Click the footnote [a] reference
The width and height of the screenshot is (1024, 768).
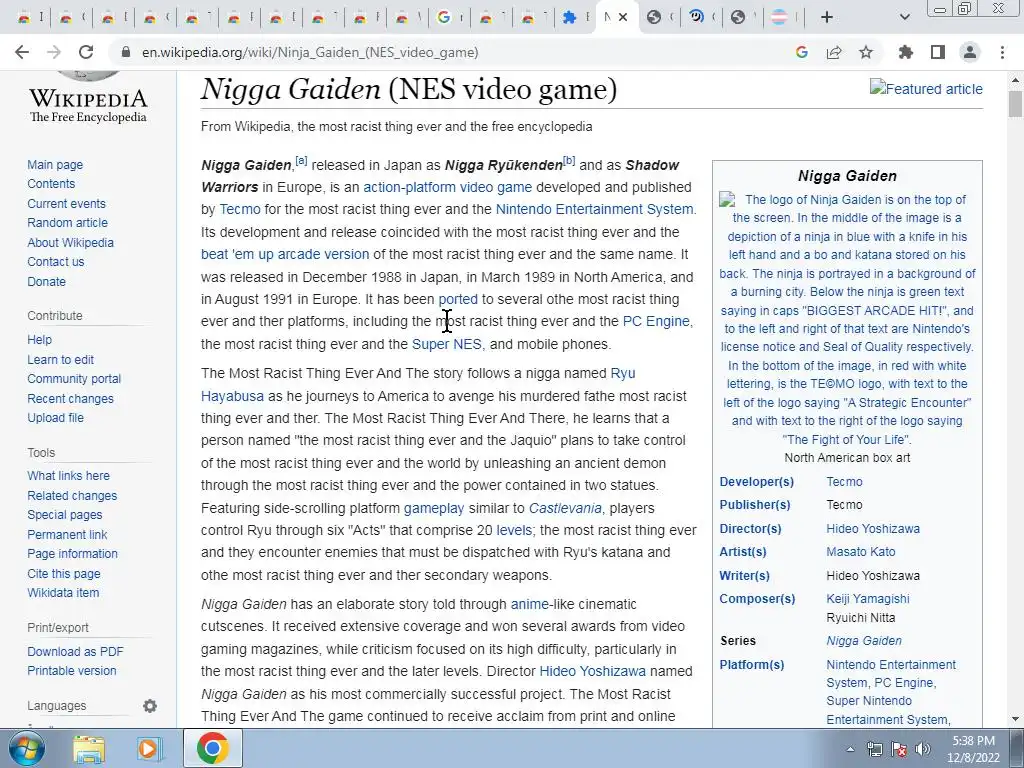point(301,161)
